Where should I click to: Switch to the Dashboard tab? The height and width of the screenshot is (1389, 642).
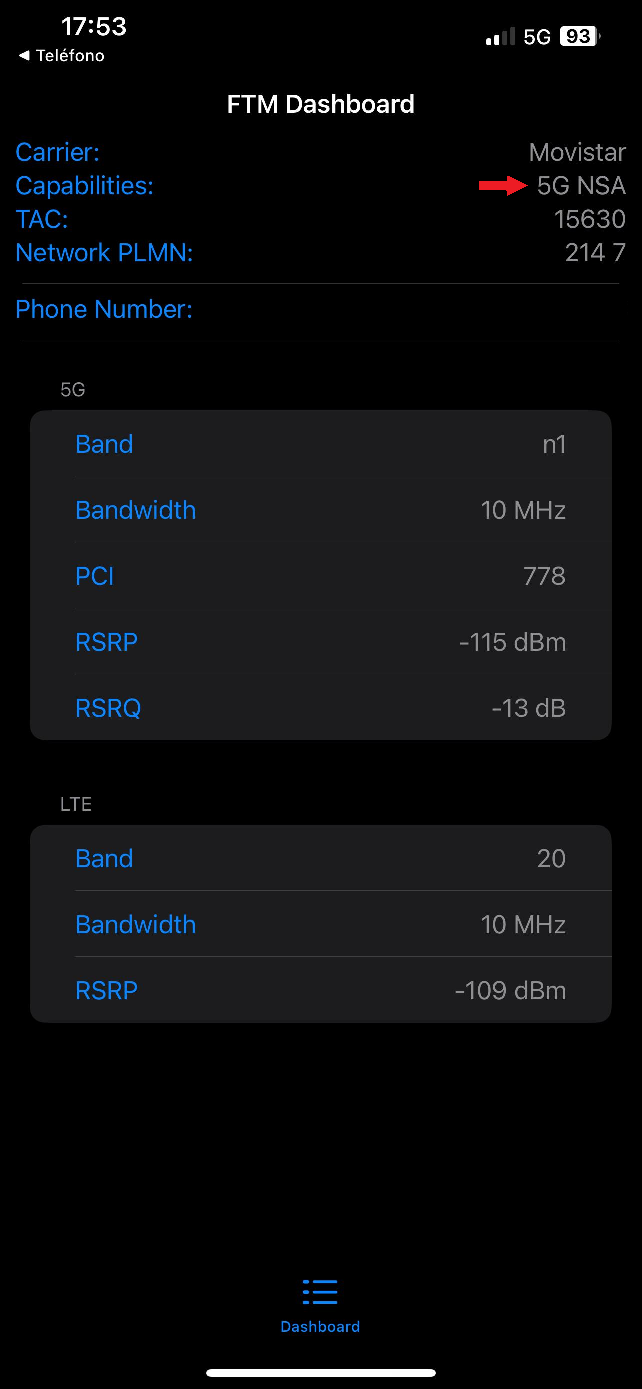(x=320, y=1305)
